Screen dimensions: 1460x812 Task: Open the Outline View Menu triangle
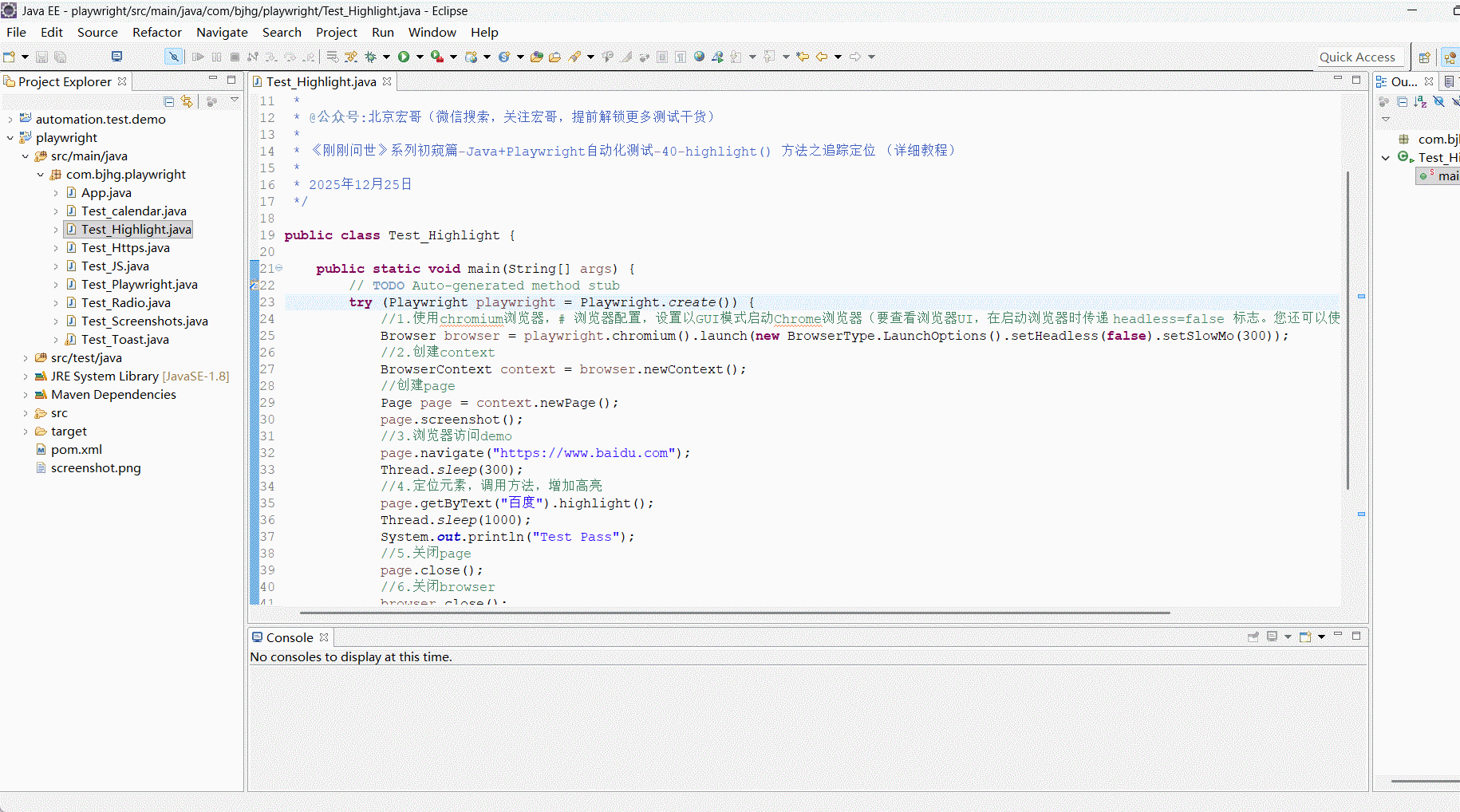pos(1386,120)
